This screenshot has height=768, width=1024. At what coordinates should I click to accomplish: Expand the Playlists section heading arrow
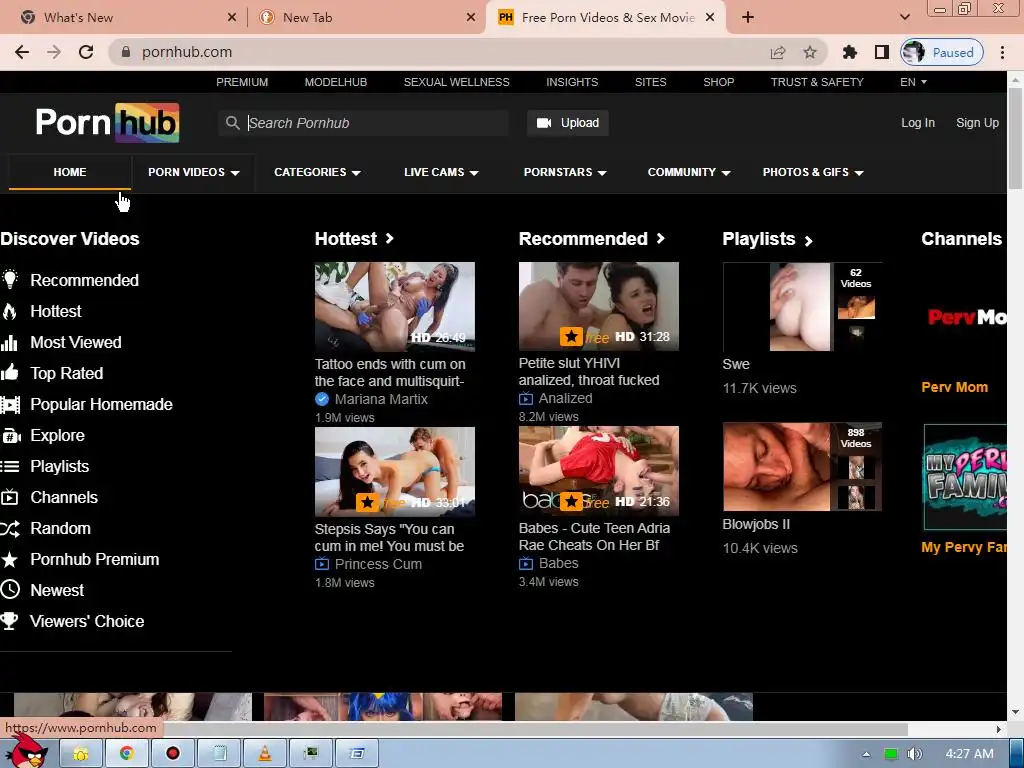point(808,241)
